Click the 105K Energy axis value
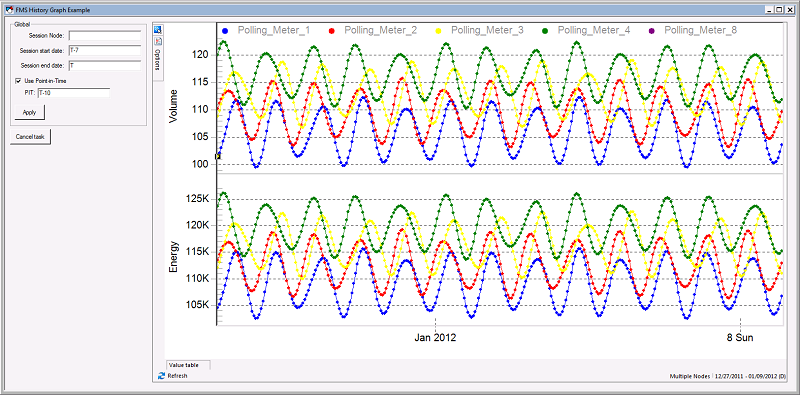 tap(198, 305)
